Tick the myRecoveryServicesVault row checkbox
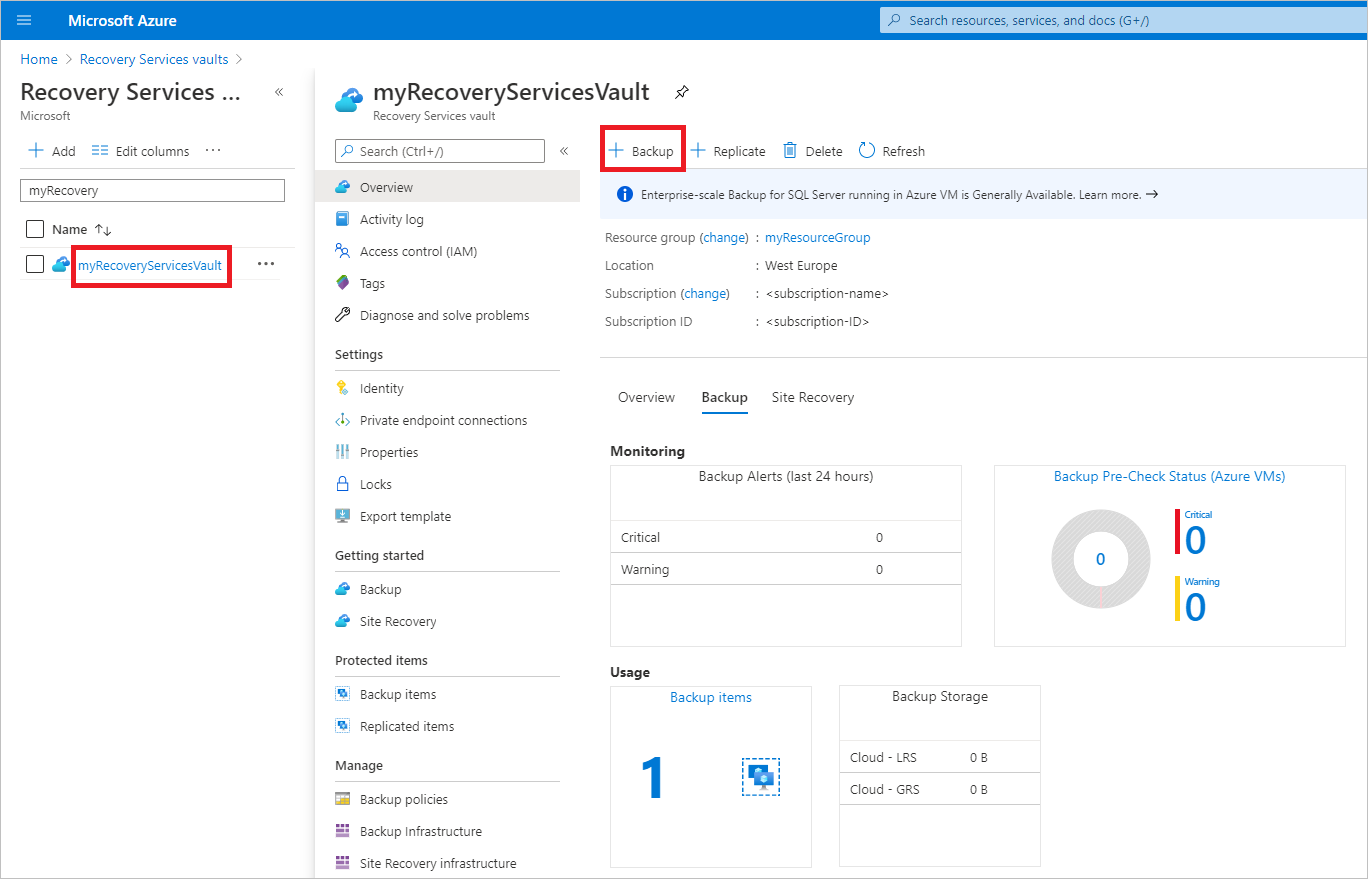Image resolution: width=1368 pixels, height=879 pixels. click(35, 264)
